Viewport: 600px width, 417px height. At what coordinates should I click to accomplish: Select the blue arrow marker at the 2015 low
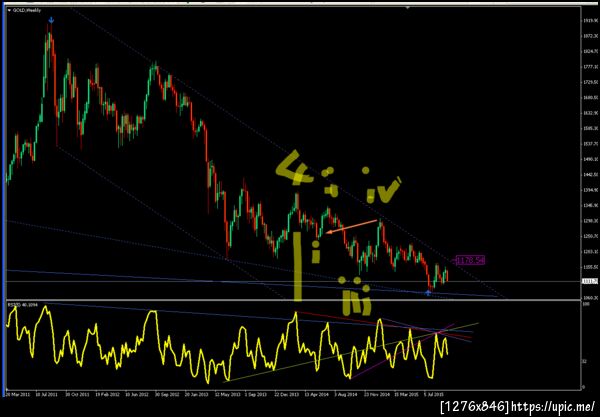(x=428, y=293)
